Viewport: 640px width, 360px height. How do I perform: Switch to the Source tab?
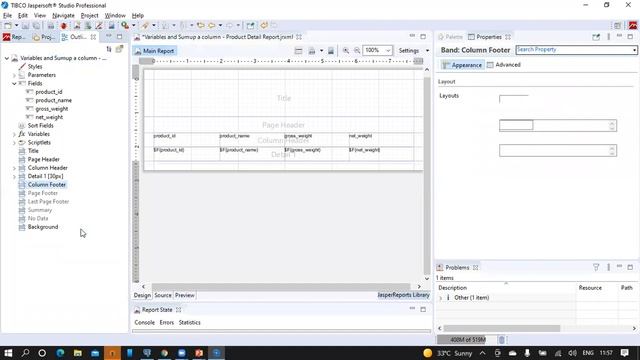pyautogui.click(x=163, y=295)
